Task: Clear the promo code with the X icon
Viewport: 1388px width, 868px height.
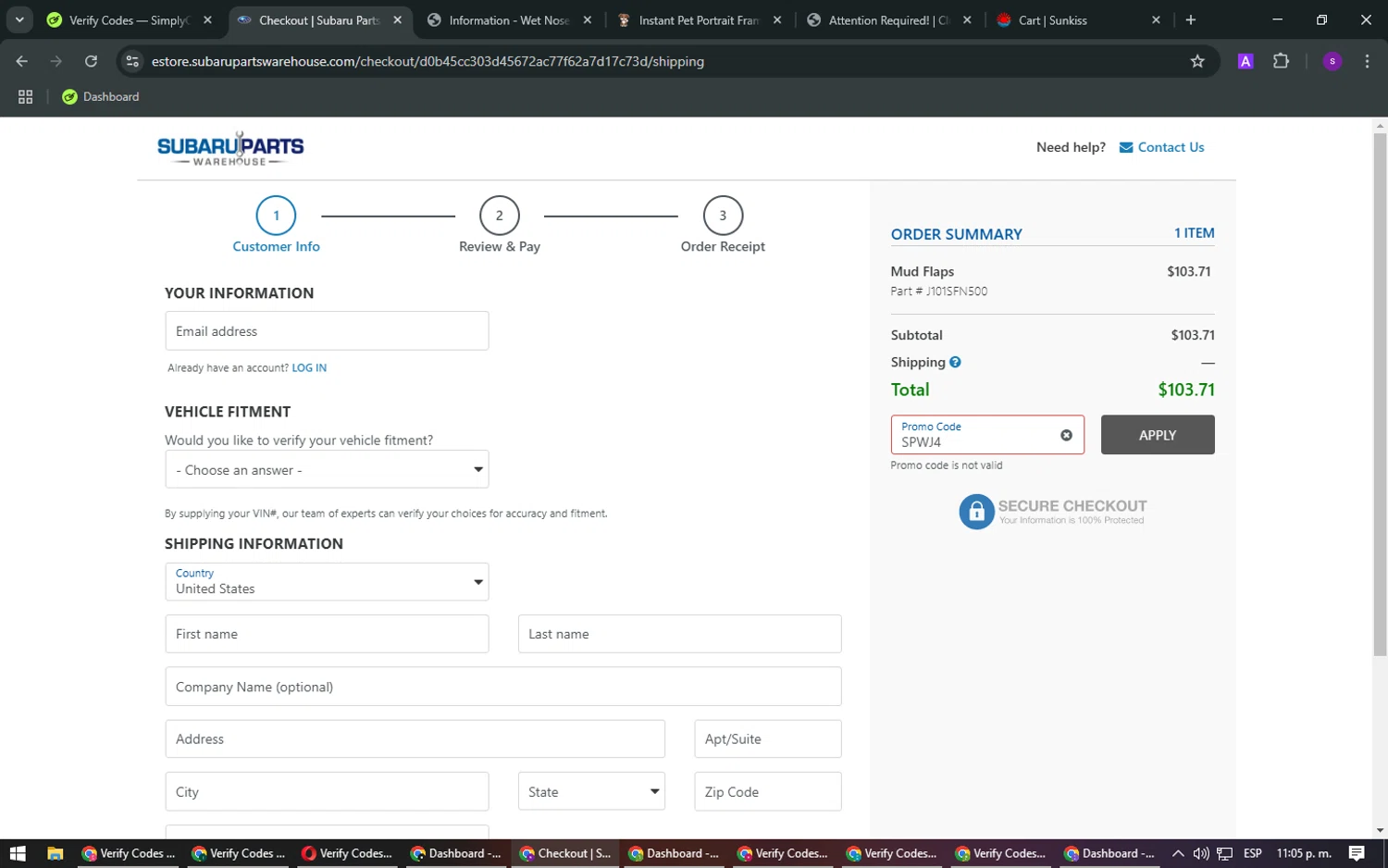Action: coord(1066,435)
